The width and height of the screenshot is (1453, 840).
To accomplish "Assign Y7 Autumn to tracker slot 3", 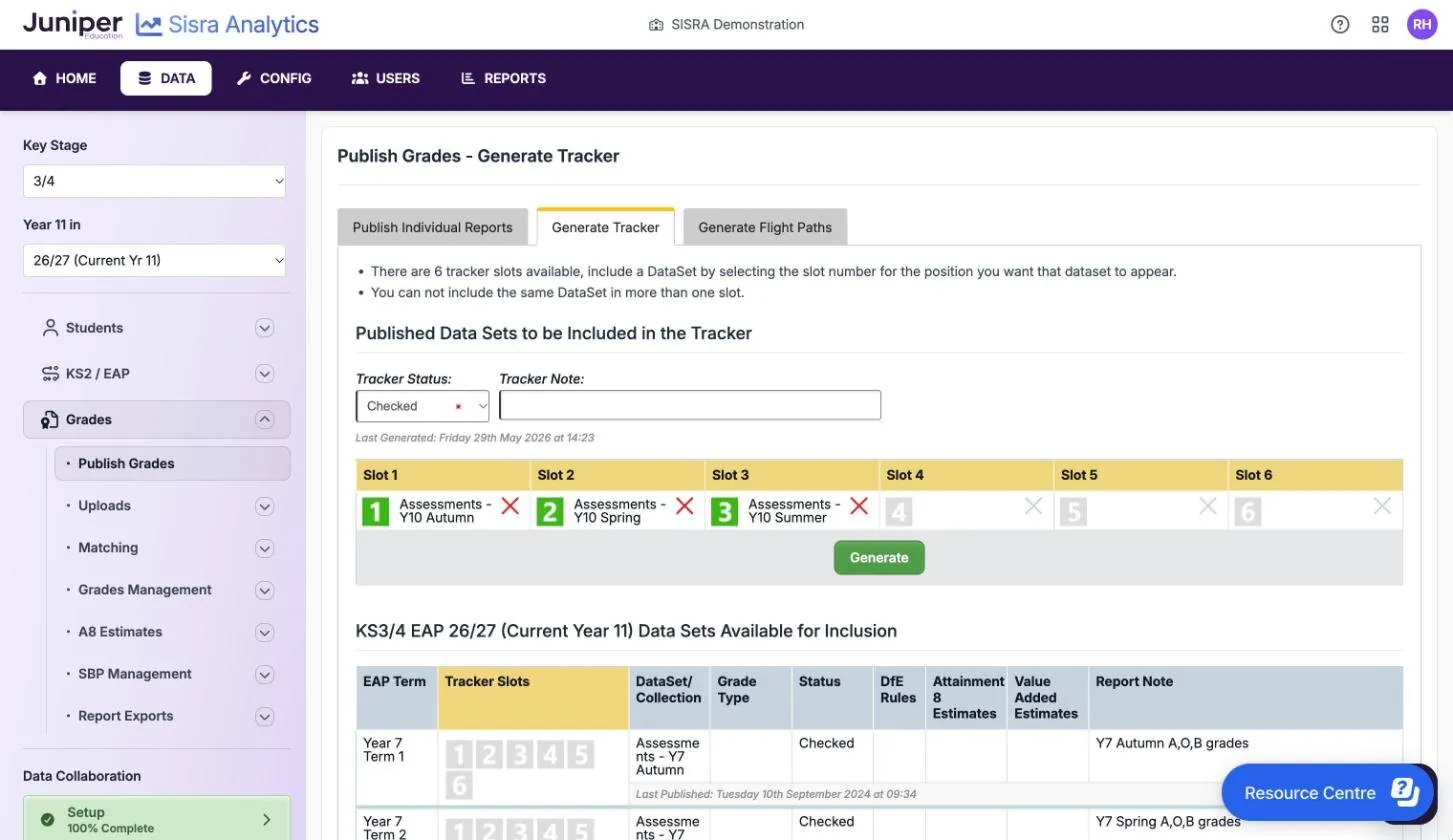I will [520, 754].
